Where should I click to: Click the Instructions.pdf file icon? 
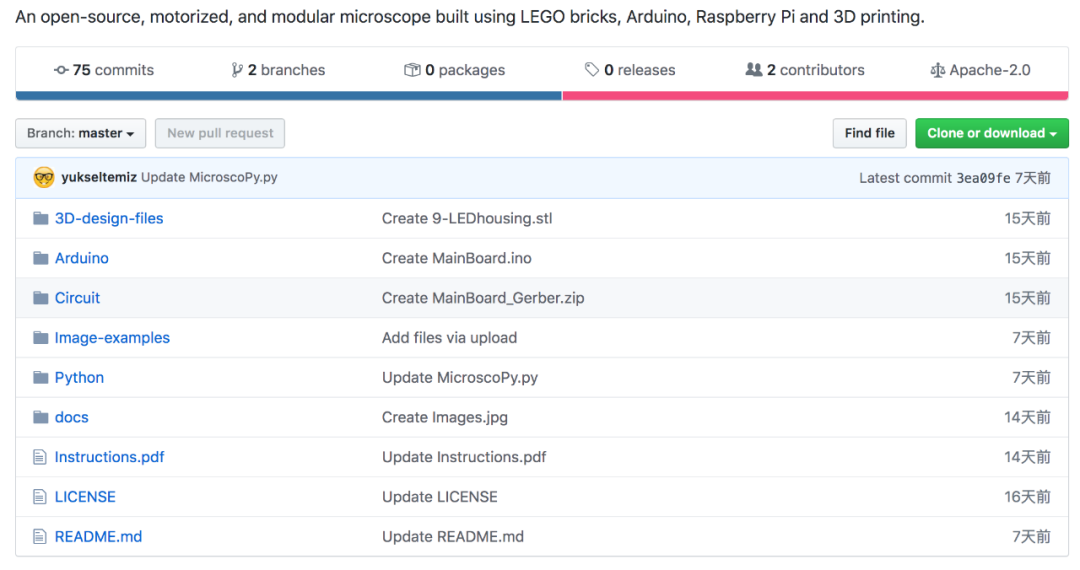coord(40,457)
